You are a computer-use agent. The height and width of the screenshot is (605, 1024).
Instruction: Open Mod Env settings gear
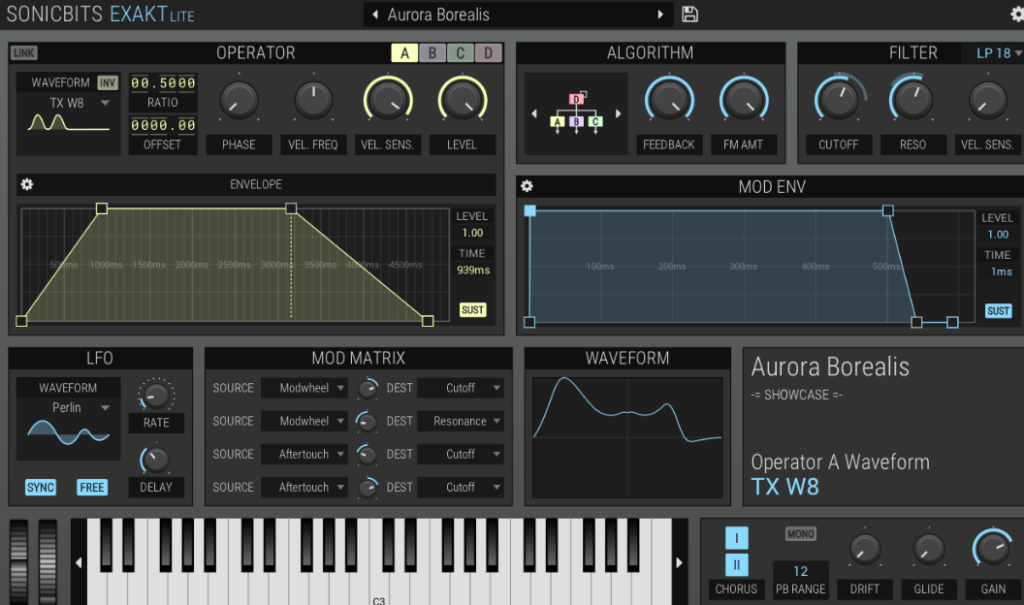click(x=527, y=186)
